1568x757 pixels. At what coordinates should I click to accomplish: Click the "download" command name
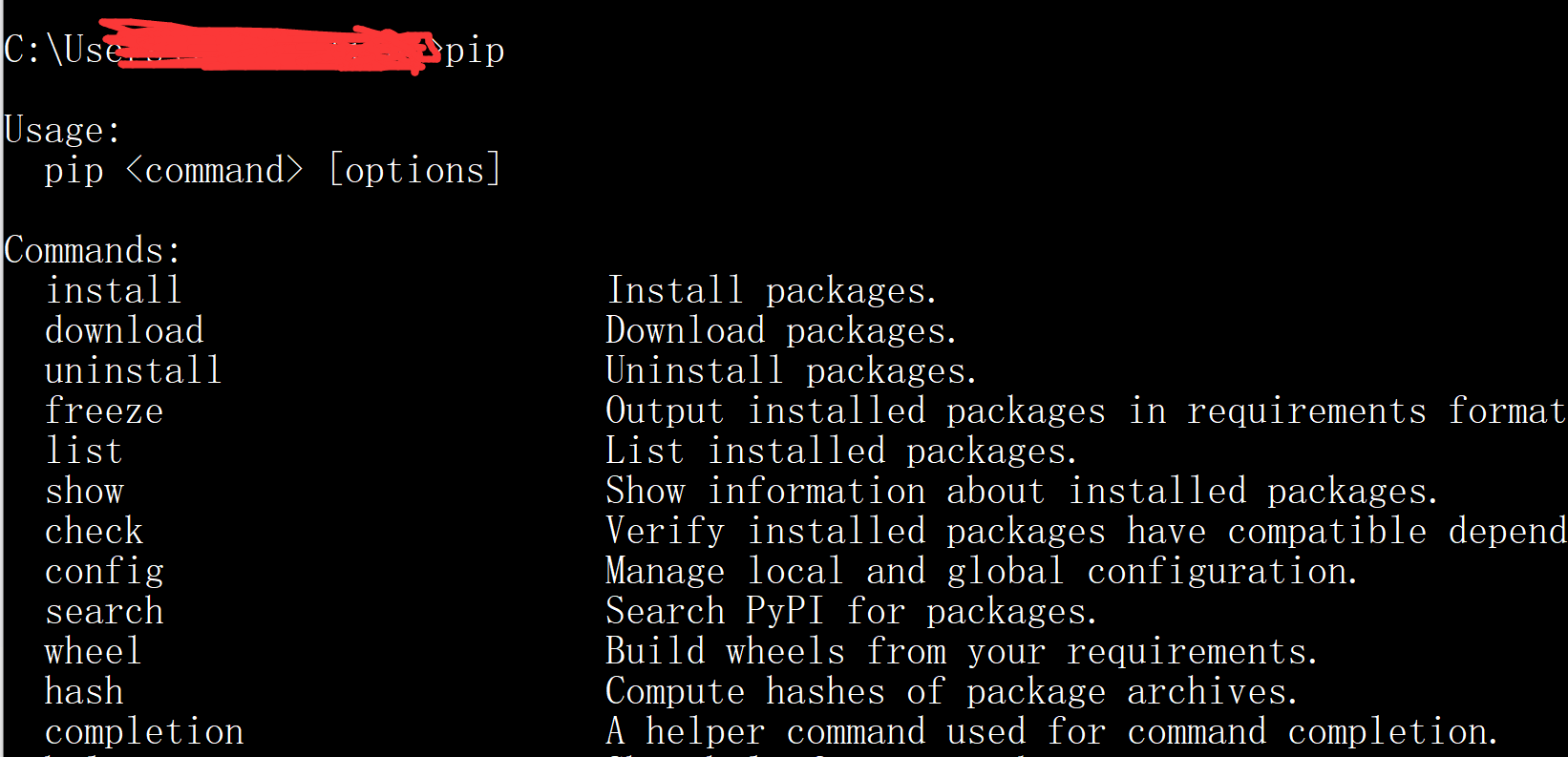pos(124,330)
